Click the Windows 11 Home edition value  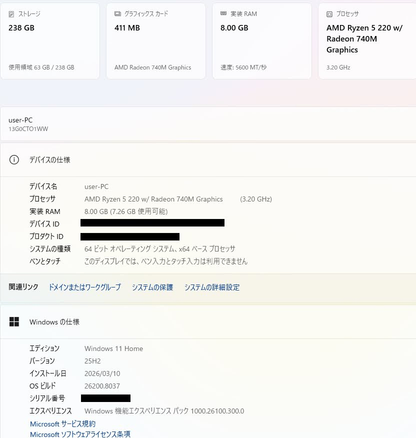coord(114,349)
